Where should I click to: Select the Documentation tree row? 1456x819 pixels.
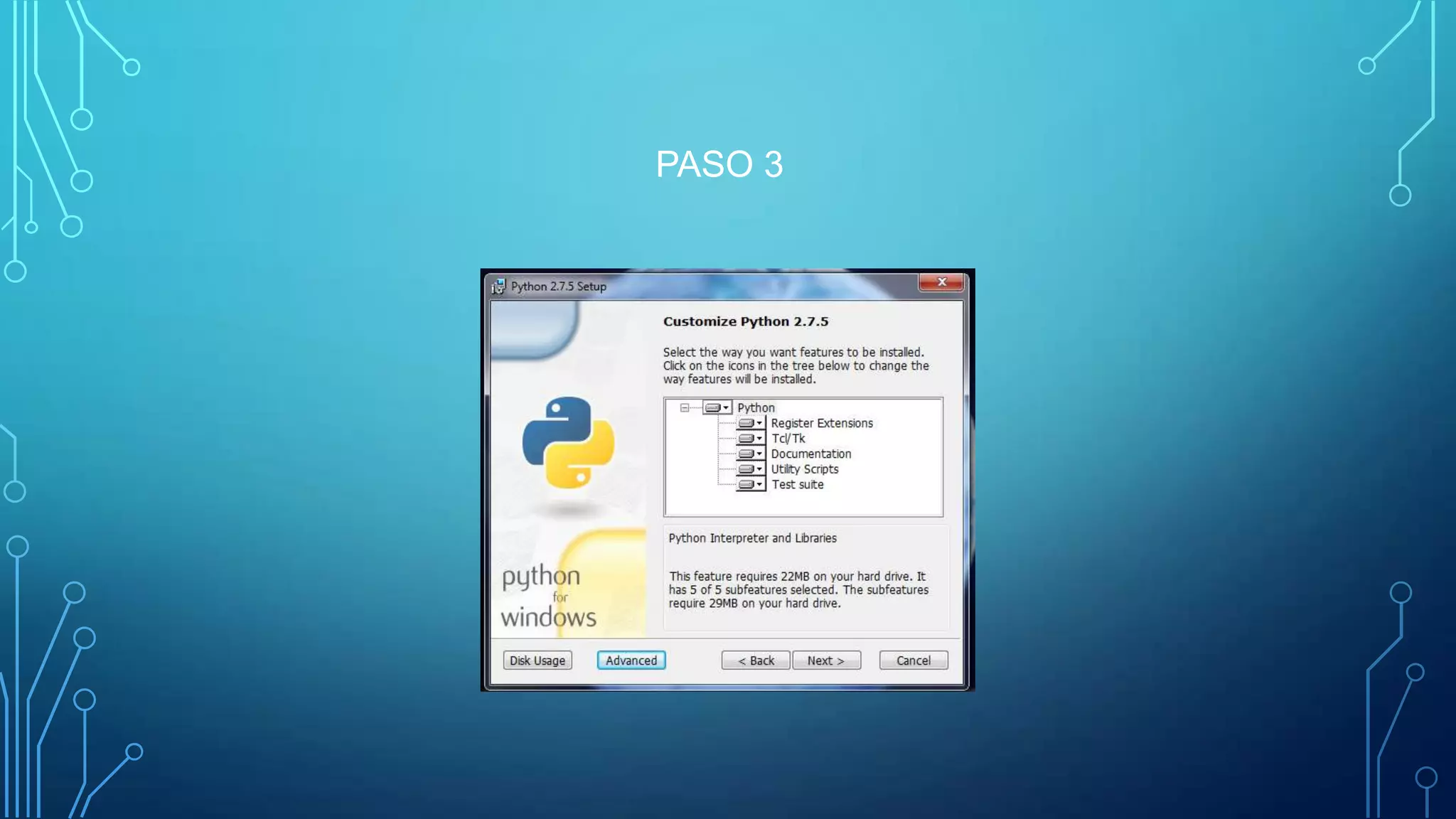(811, 454)
